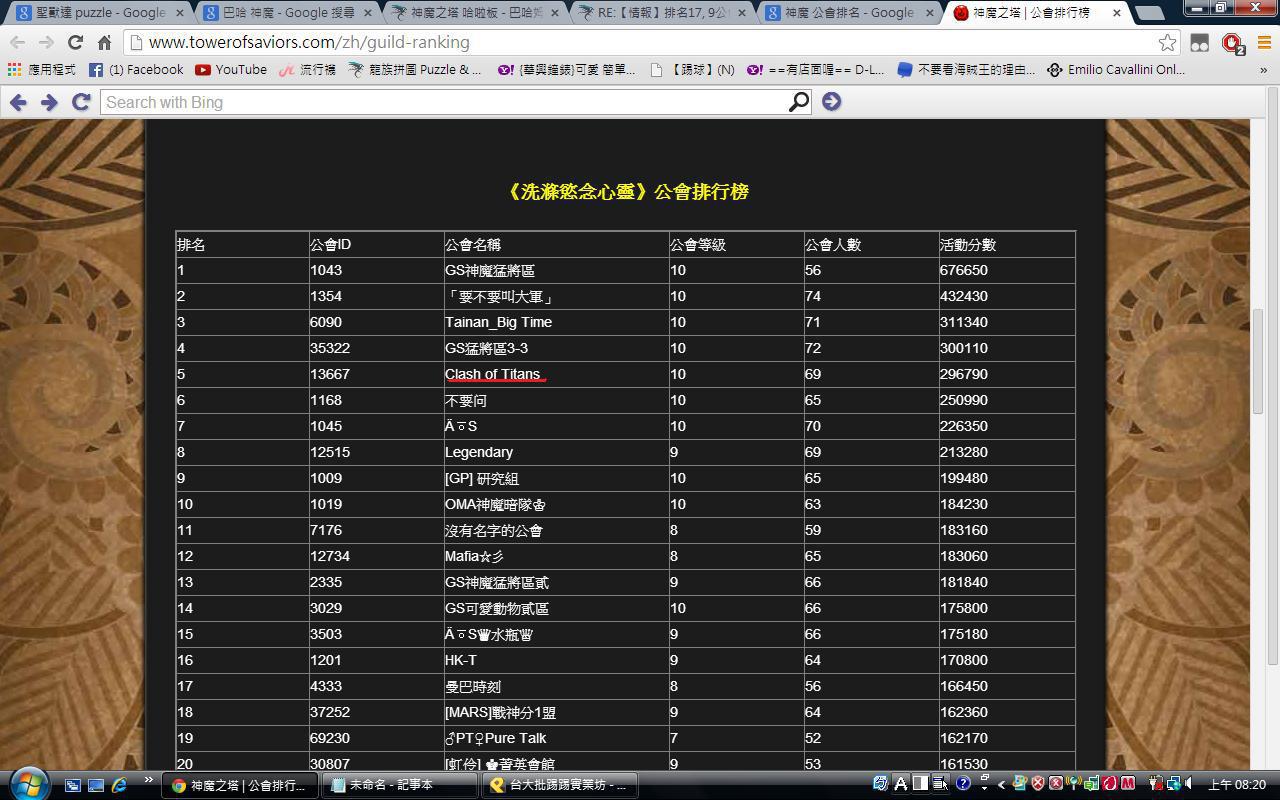
Task: Open the Chrome customize menu
Action: [1264, 43]
